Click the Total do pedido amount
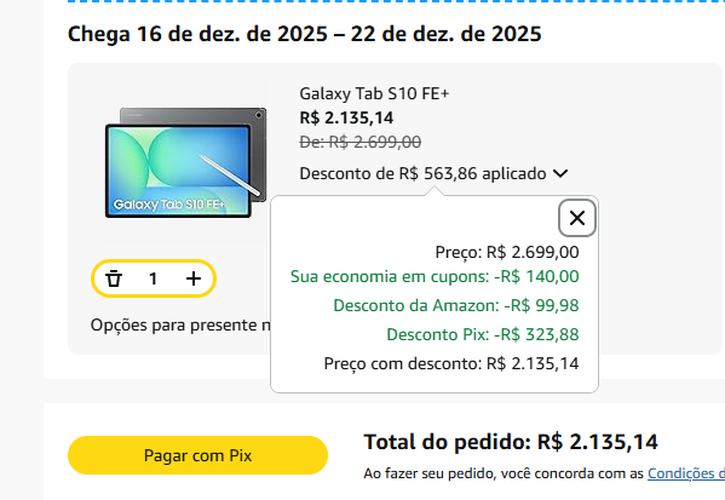This screenshot has height=500, width=725. click(x=597, y=442)
